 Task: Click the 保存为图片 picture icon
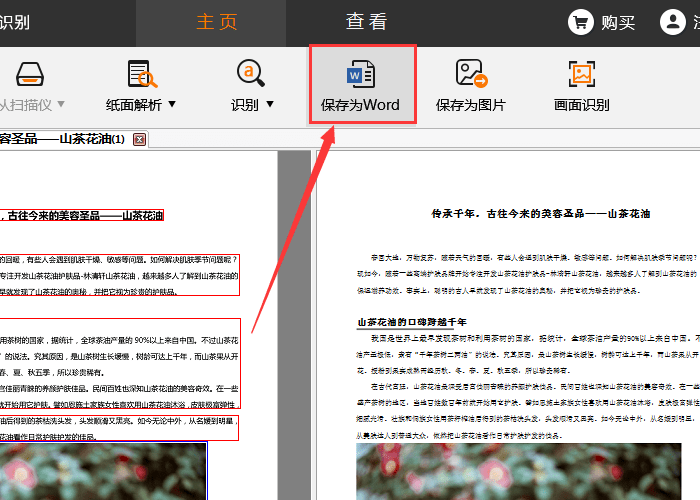pos(471,73)
